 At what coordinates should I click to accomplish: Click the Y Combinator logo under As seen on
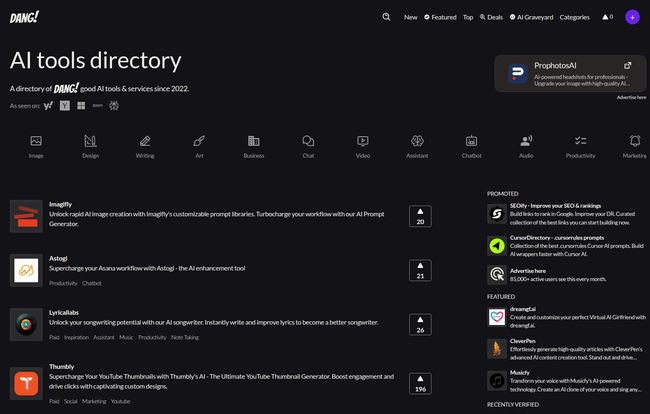(65, 106)
